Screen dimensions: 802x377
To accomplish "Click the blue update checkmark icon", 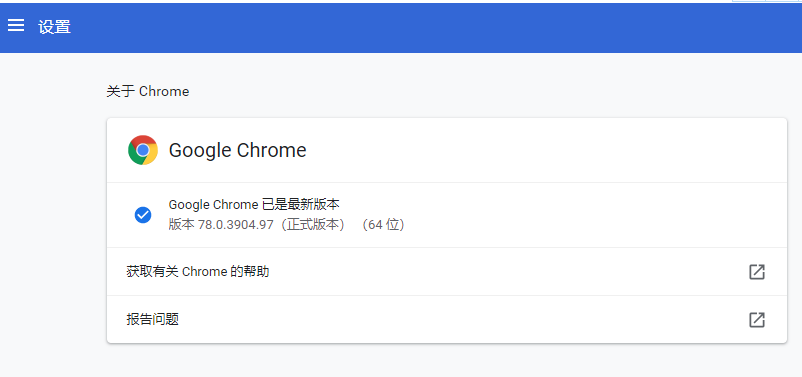I will 143,215.
